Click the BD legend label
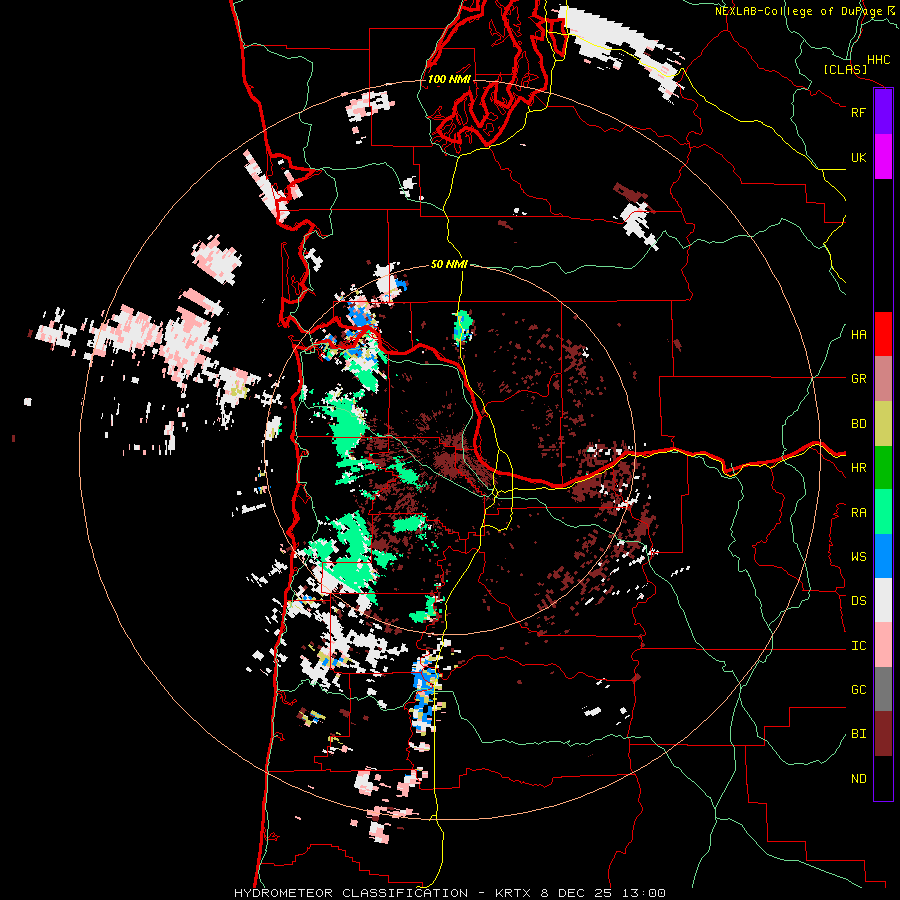 click(858, 424)
